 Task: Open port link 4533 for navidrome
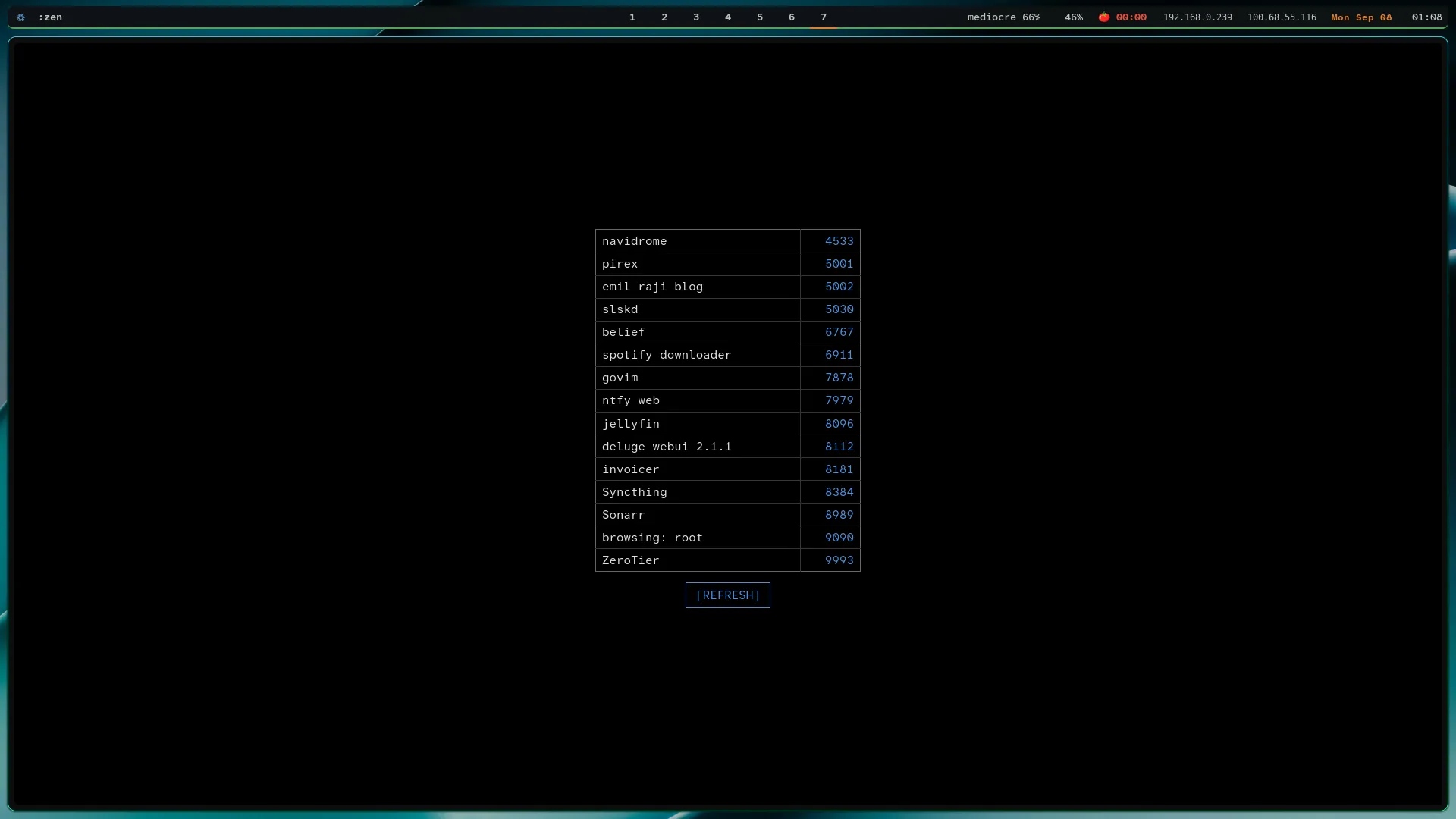[839, 241]
